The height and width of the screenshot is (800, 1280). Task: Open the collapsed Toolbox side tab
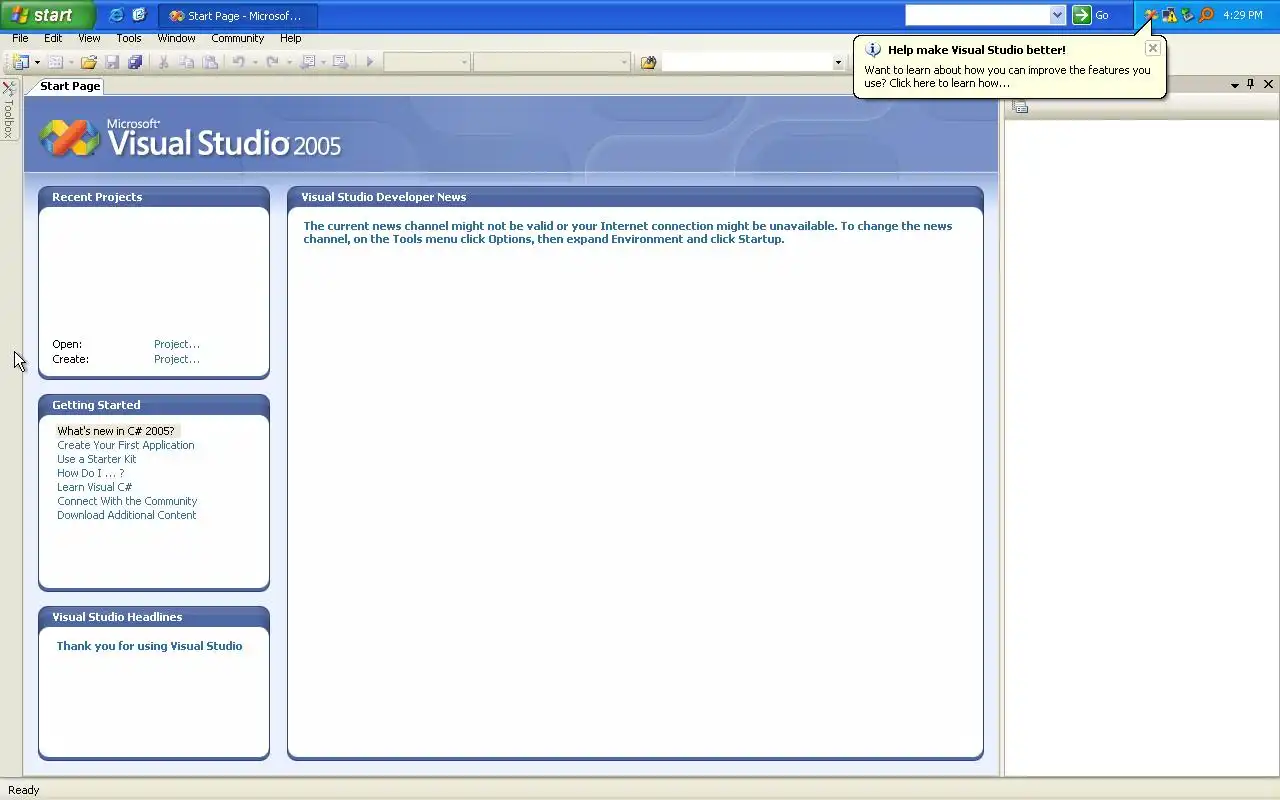[x=9, y=110]
